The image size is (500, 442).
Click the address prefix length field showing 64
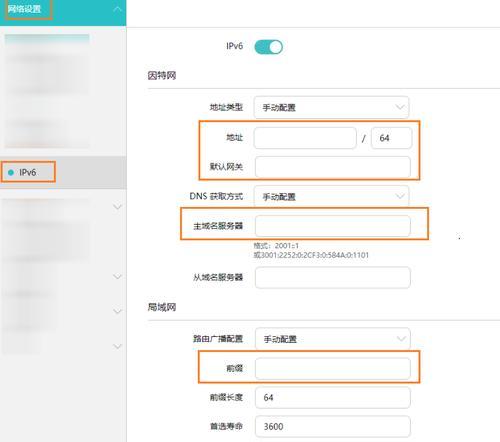click(x=391, y=138)
